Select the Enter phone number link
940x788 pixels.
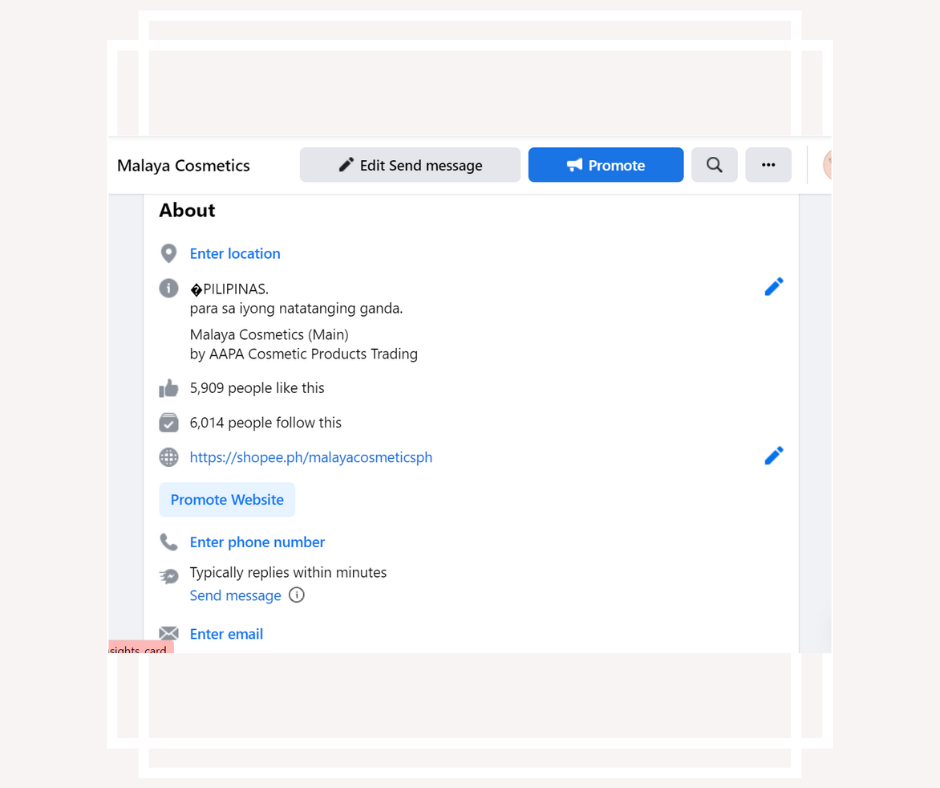point(257,542)
